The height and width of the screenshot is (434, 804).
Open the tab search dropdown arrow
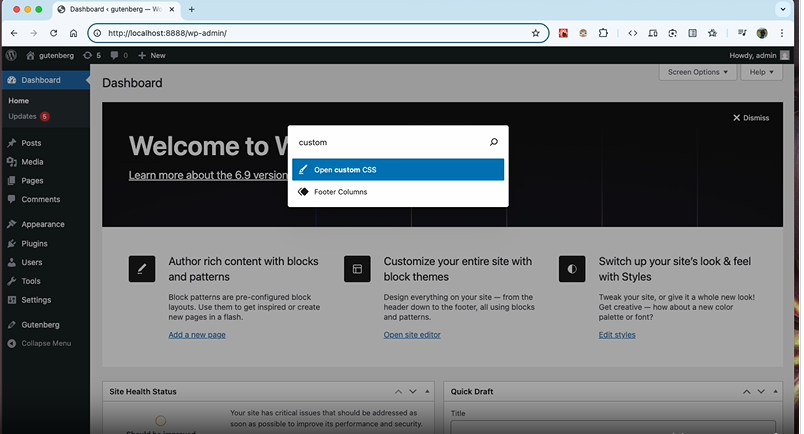click(783, 9)
